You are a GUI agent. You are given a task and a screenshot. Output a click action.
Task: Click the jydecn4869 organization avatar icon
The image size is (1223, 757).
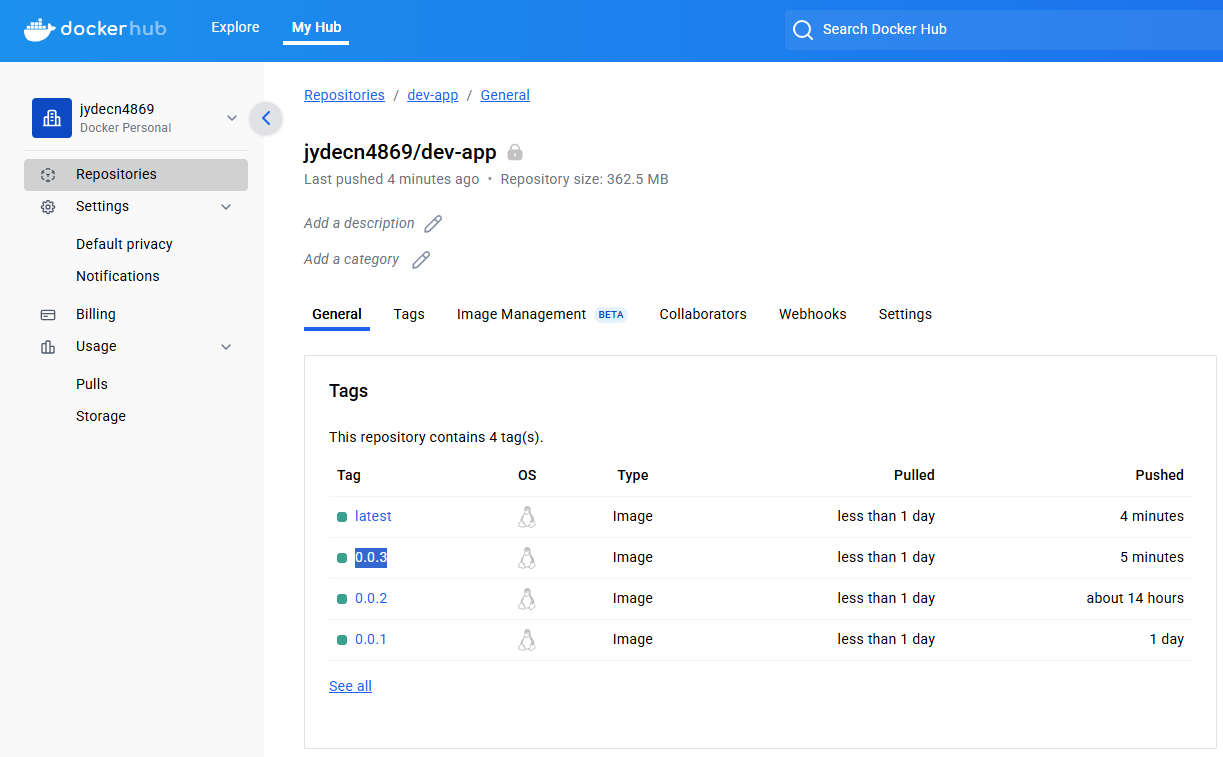[52, 118]
